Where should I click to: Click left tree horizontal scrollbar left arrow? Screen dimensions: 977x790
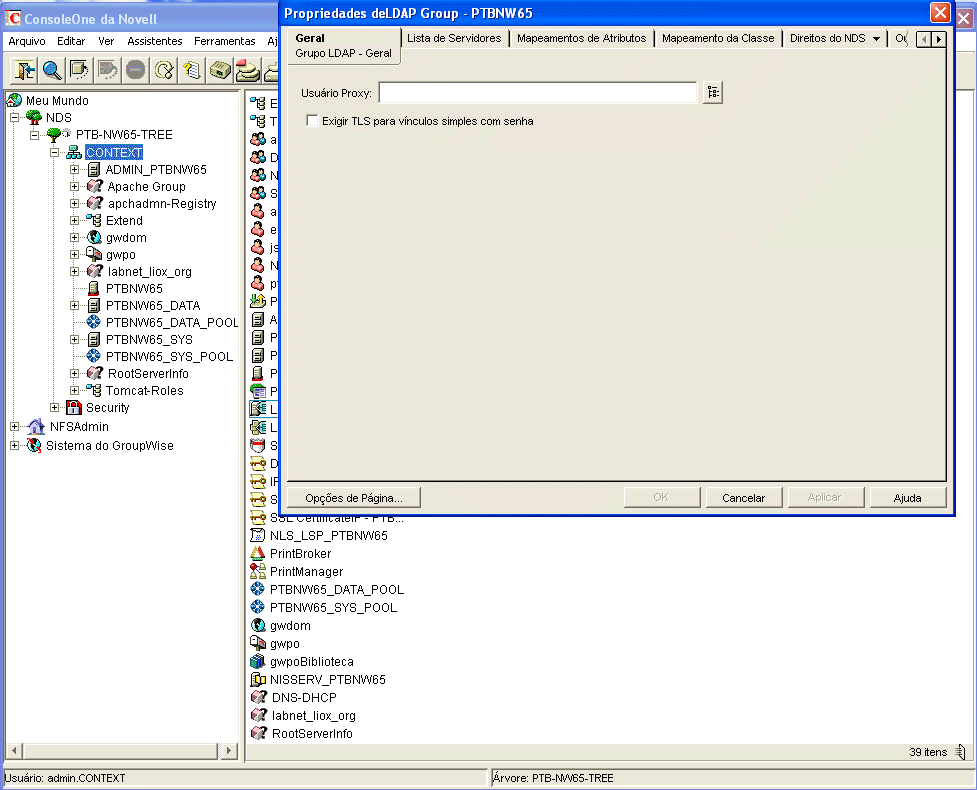point(14,751)
